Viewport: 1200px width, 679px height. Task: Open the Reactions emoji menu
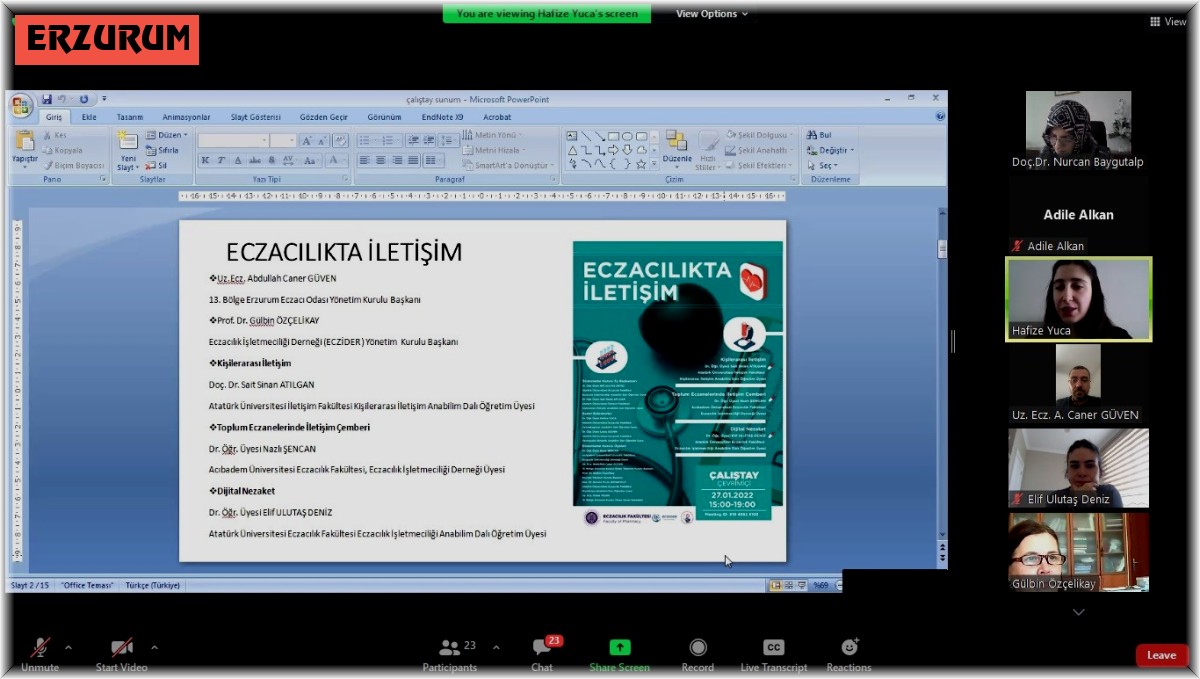click(x=849, y=648)
